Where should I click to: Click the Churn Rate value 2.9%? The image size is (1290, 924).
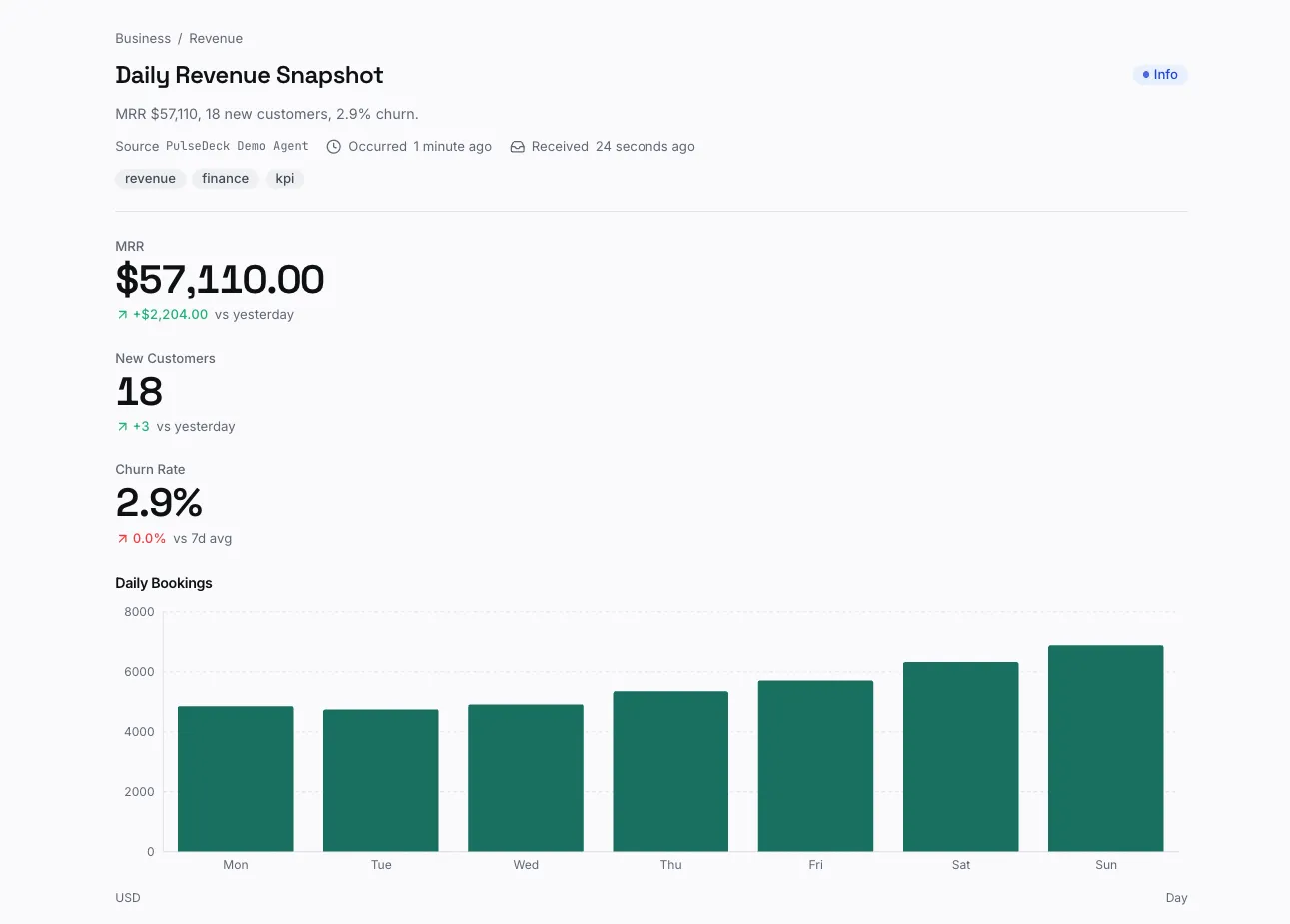coord(159,503)
